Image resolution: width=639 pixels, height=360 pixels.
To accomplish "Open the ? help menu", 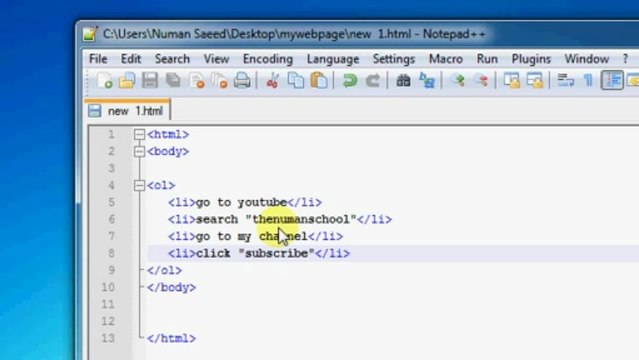I will [x=626, y=59].
